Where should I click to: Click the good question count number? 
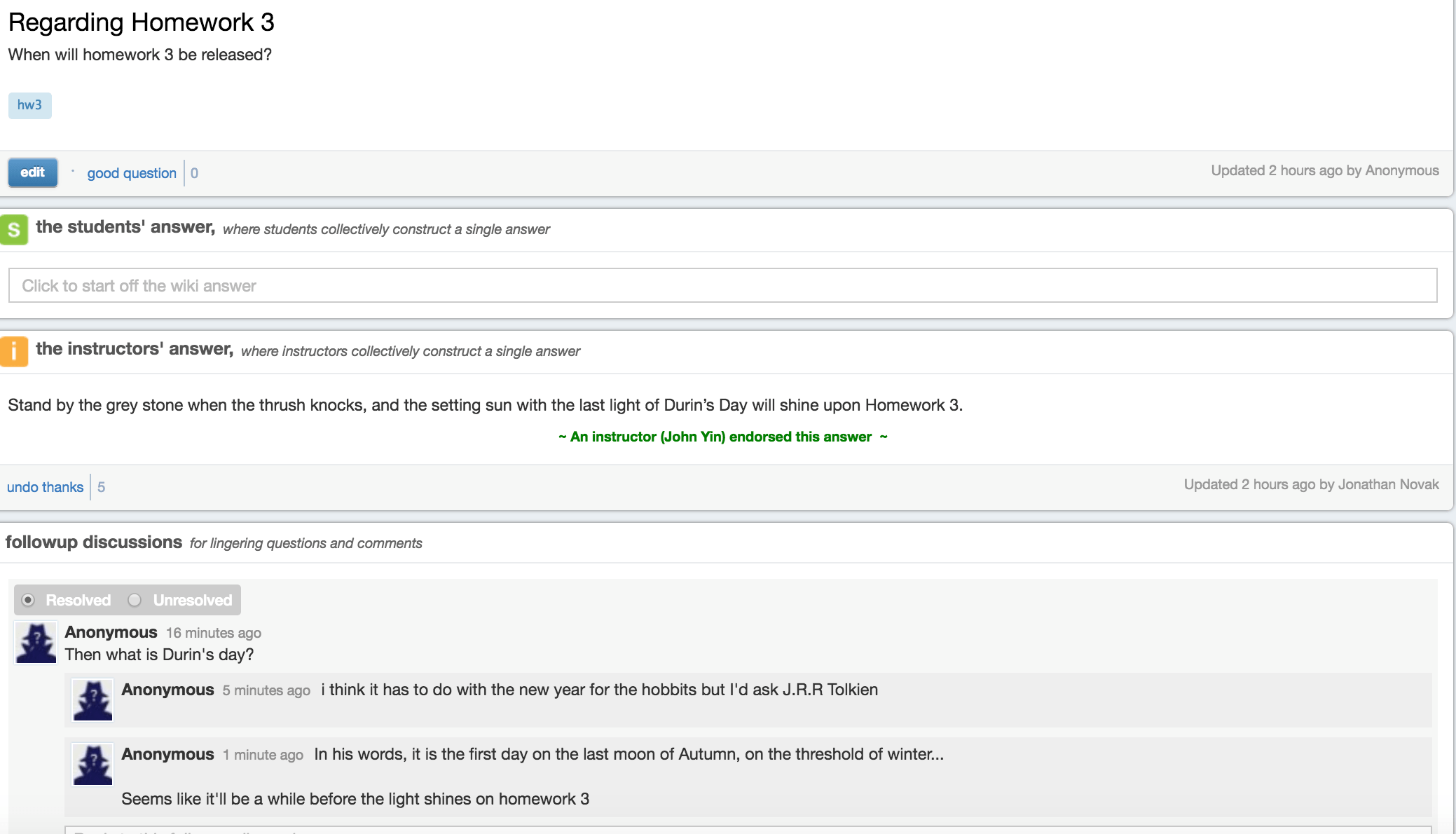[x=194, y=173]
